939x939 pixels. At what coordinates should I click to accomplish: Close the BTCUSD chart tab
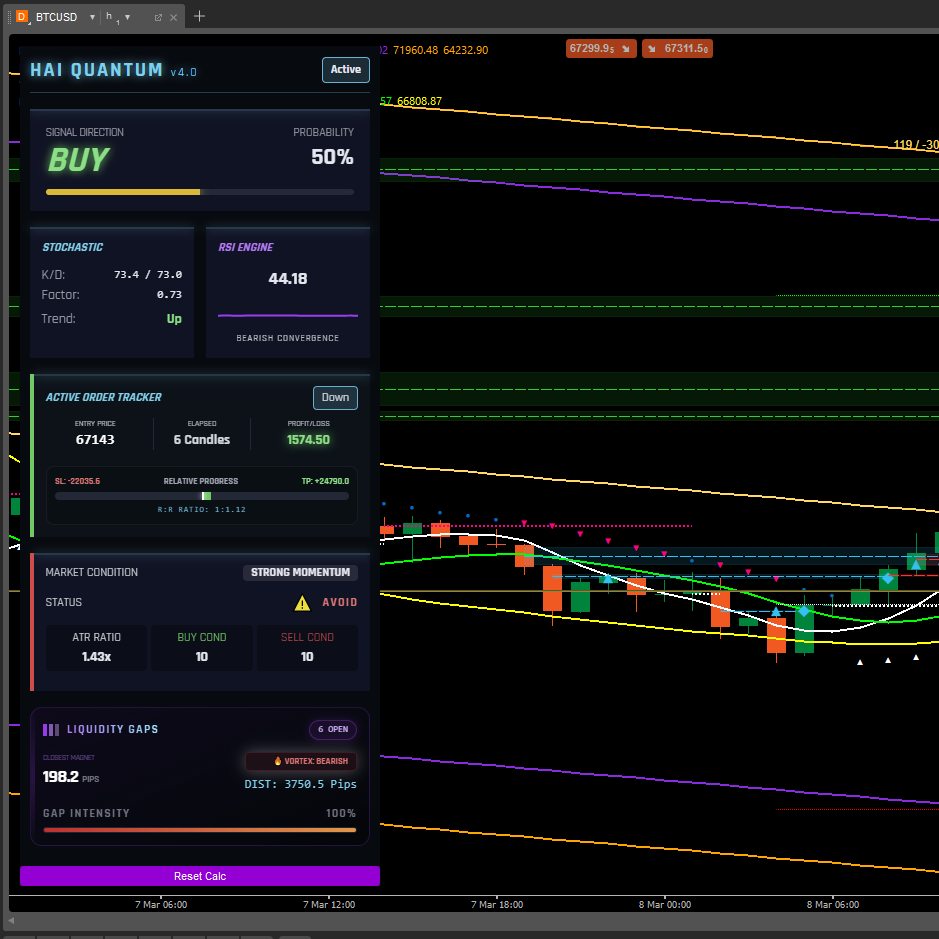[174, 18]
